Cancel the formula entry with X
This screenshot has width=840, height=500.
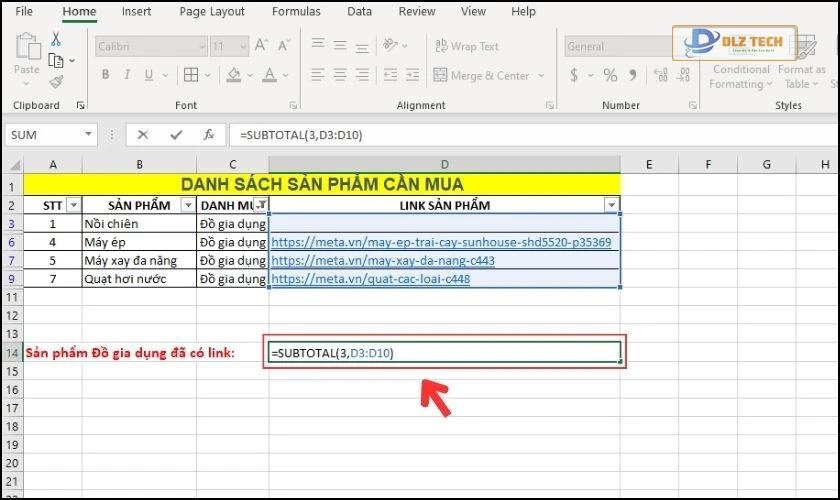(143, 134)
